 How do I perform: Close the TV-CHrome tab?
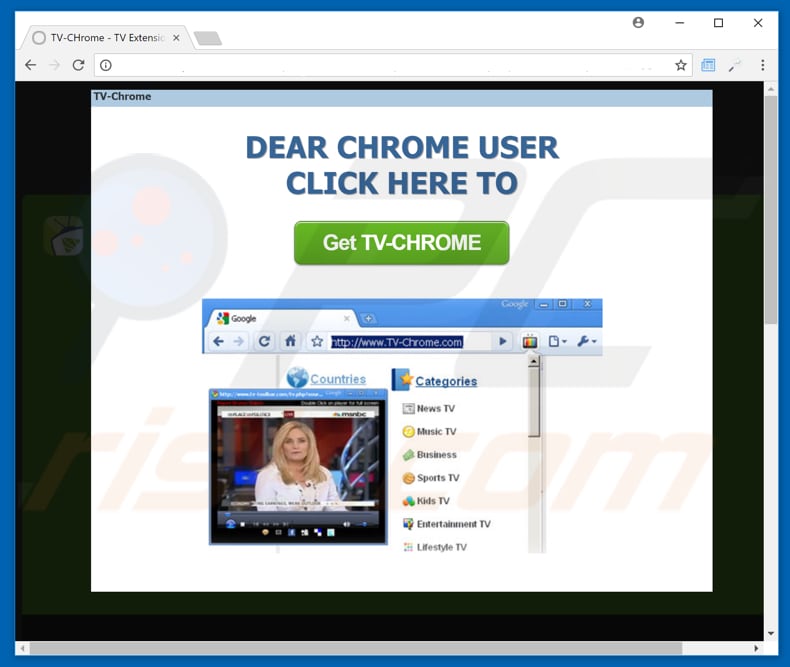(x=176, y=38)
